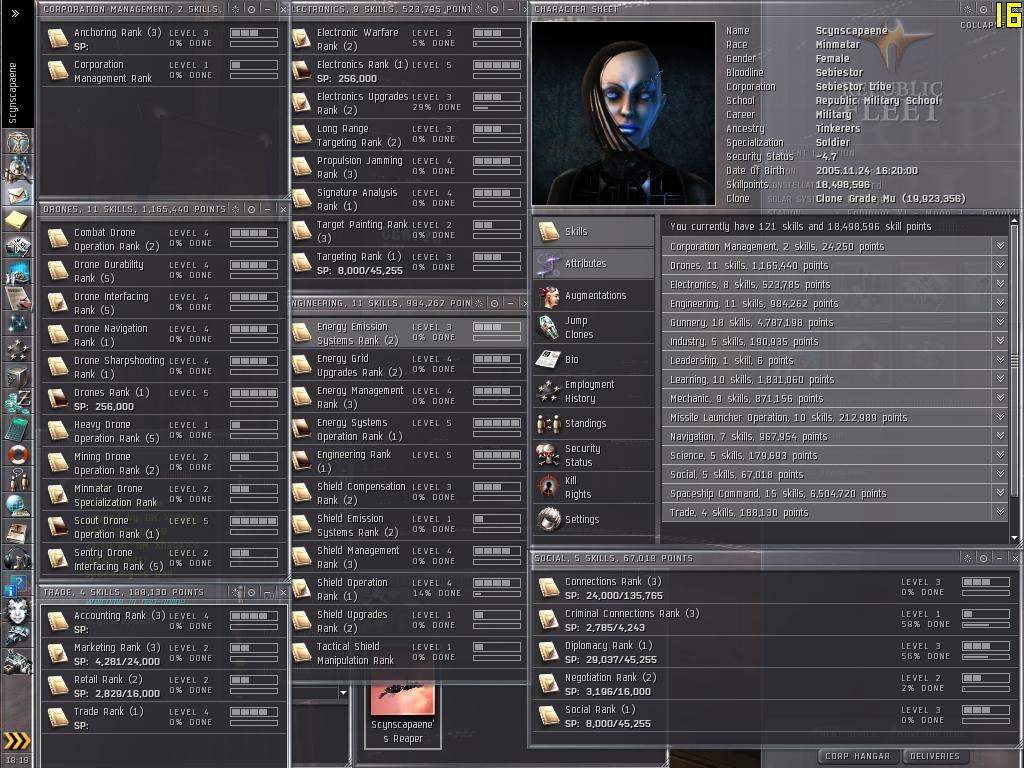Expand the Corporation Management skill group
This screenshot has height=768, width=1024.
coord(1000,246)
